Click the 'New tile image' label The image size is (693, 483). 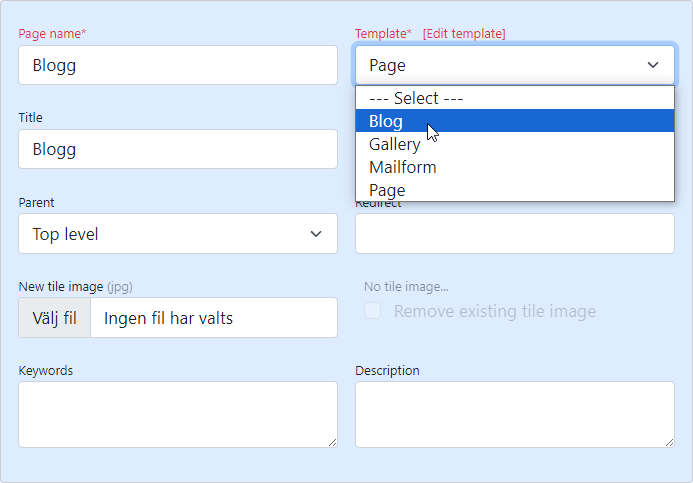pos(60,287)
